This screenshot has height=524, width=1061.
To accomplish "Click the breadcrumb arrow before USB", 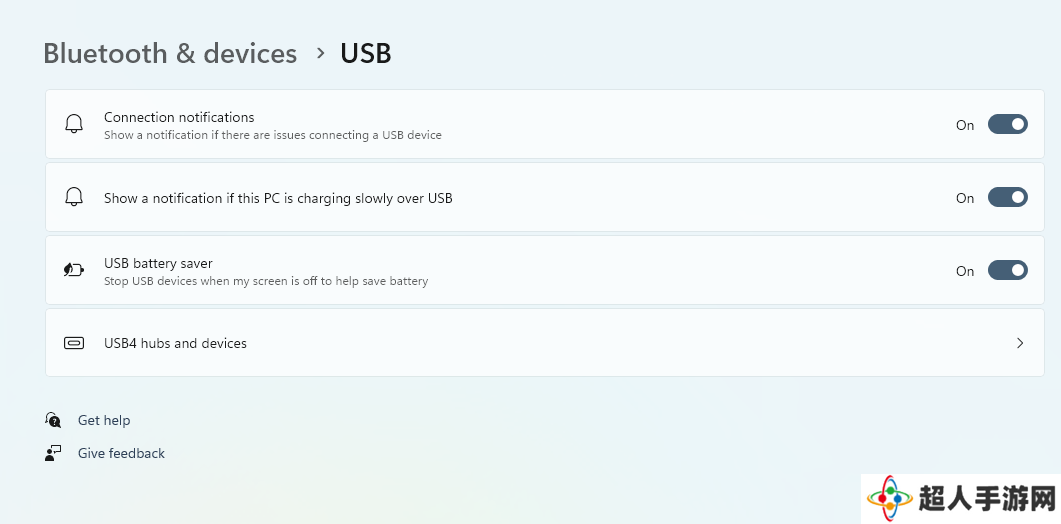I will point(321,53).
